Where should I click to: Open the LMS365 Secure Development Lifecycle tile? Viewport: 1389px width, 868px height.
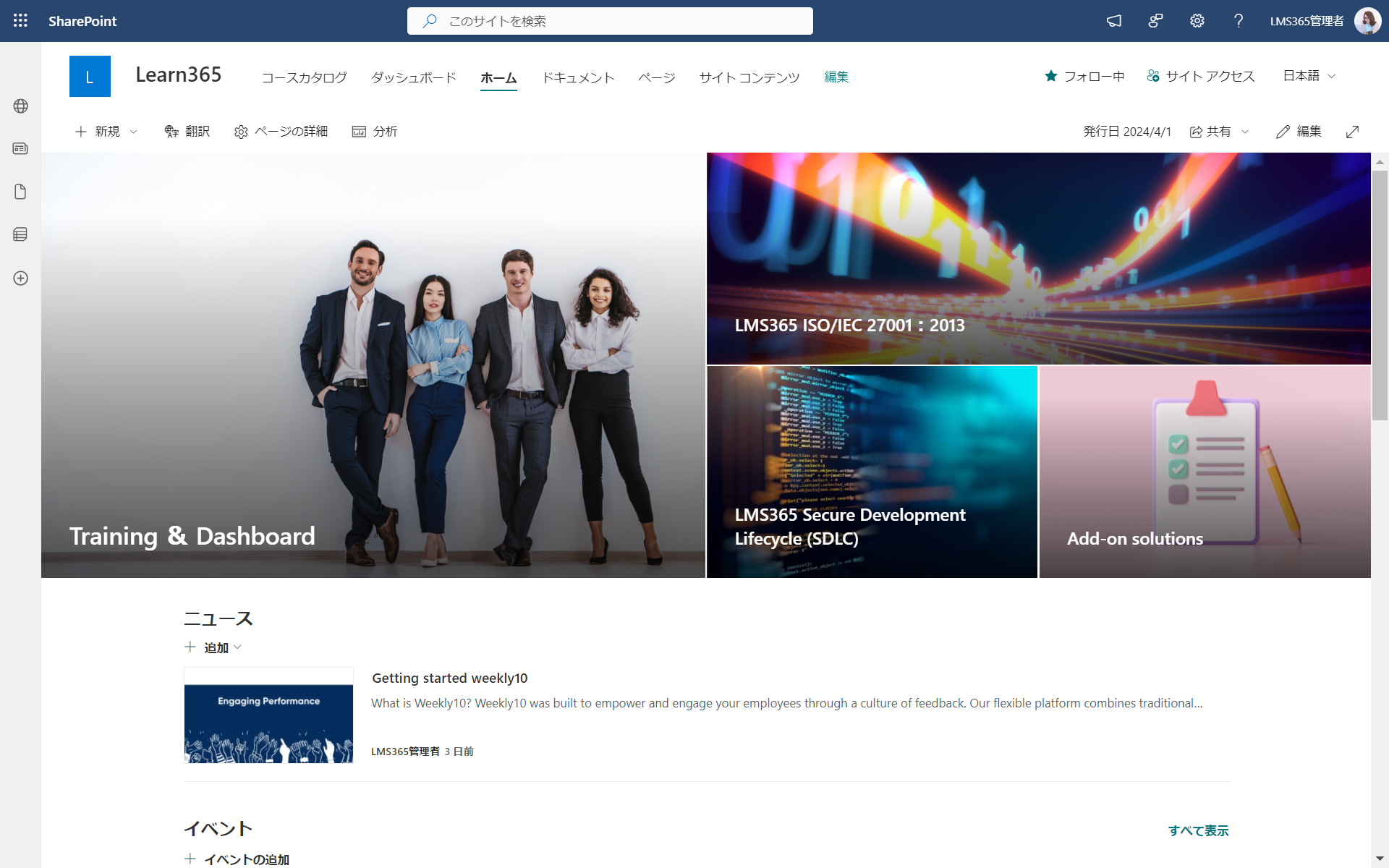872,472
